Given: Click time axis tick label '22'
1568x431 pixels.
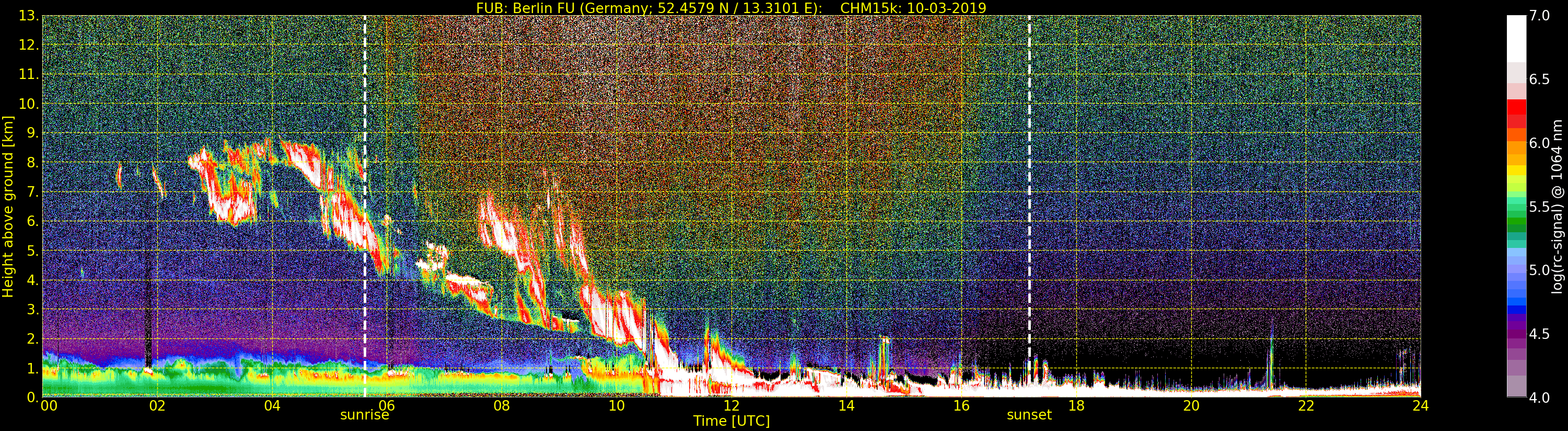Looking at the screenshot, I should tap(1306, 406).
